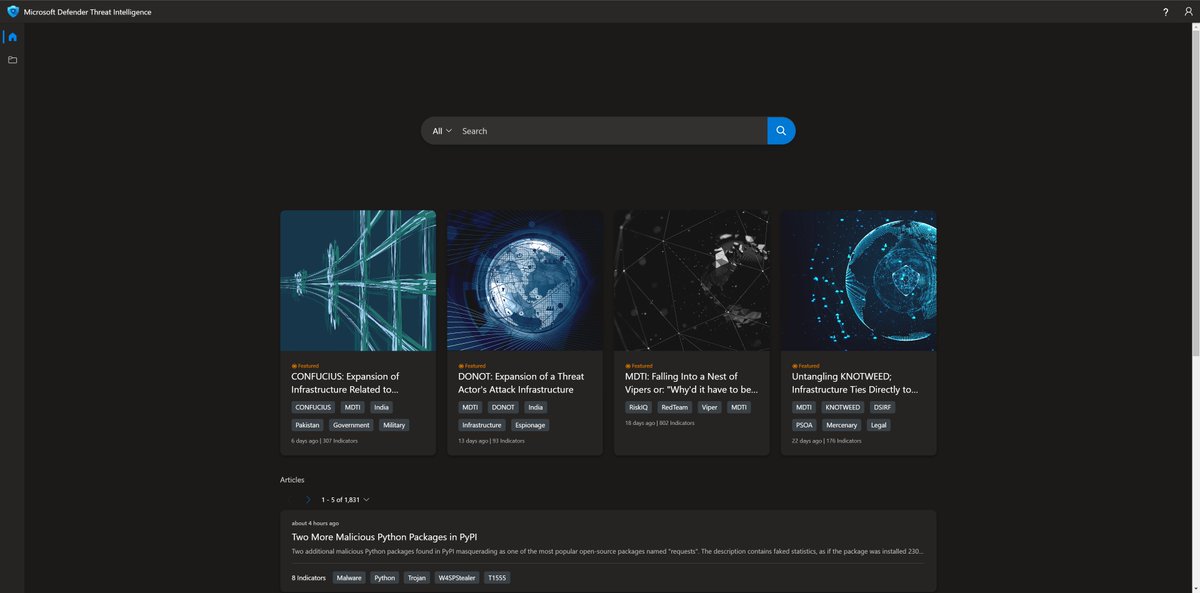
Task: Select the MDTI tag on the CONFUCIUS card
Action: [352, 407]
